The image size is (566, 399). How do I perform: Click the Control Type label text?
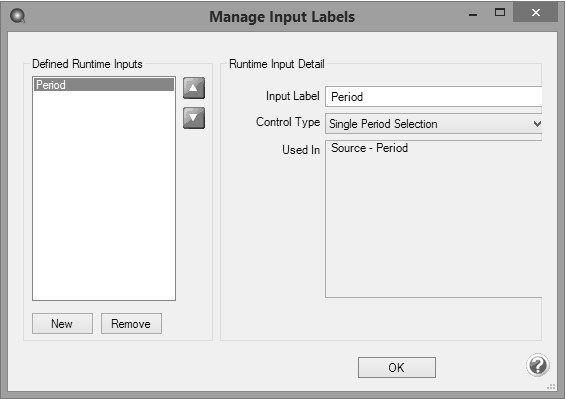tap(288, 122)
